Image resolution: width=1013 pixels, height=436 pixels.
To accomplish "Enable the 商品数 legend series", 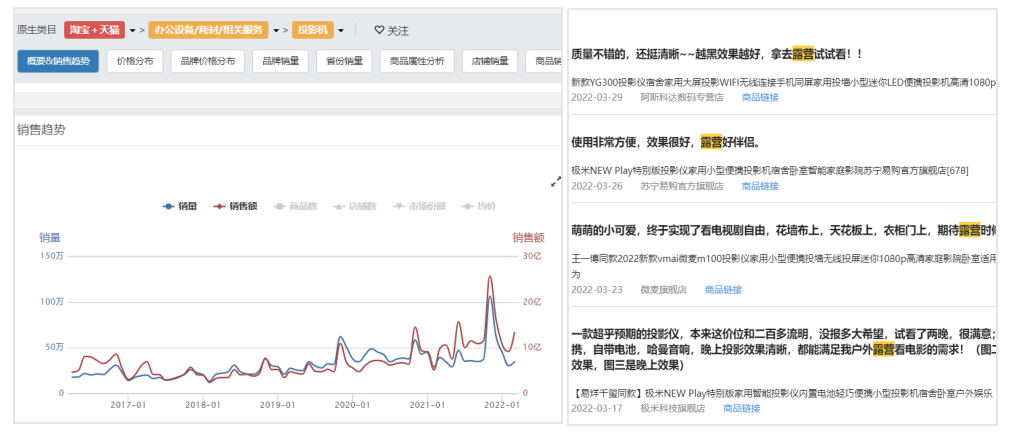I will (295, 206).
